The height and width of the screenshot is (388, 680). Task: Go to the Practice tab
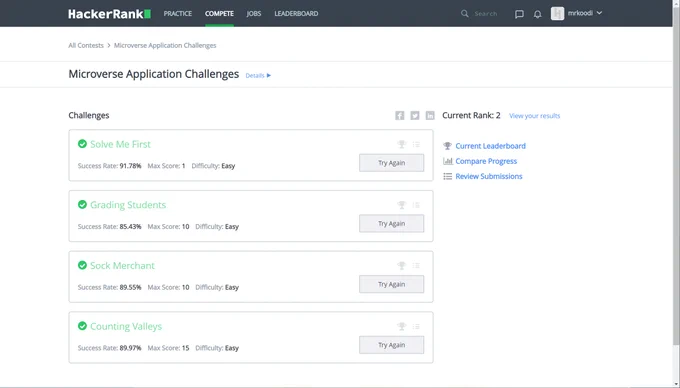pyautogui.click(x=178, y=13)
